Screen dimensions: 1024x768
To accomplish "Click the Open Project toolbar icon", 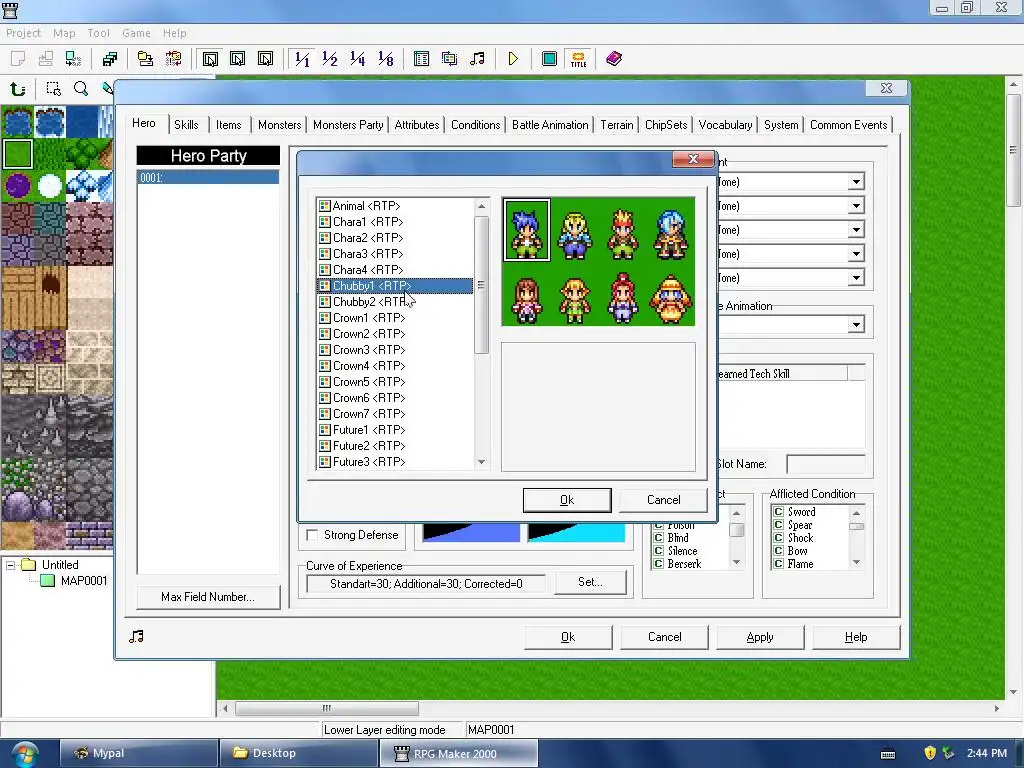I will point(46,59).
